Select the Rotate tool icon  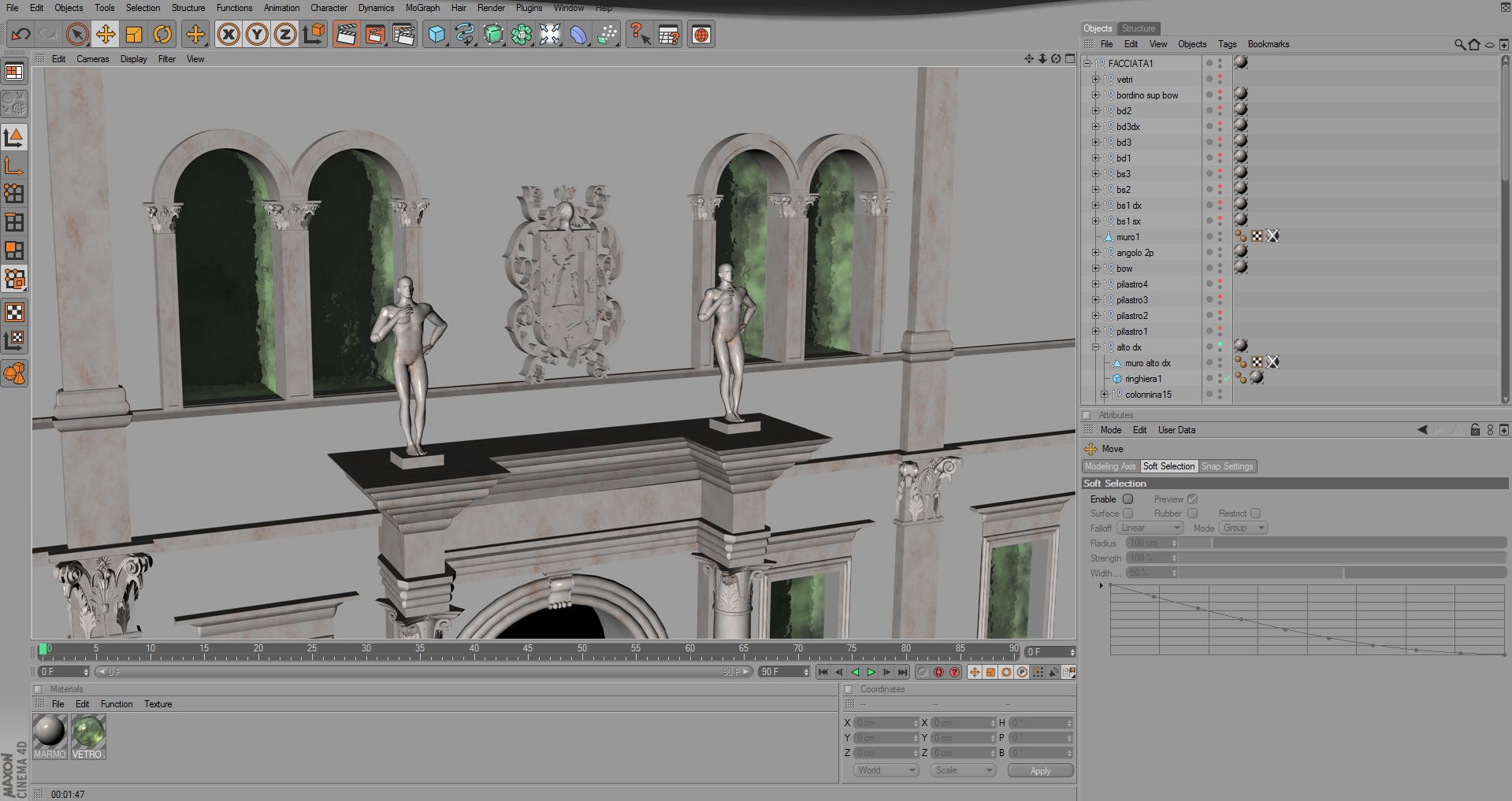point(162,35)
